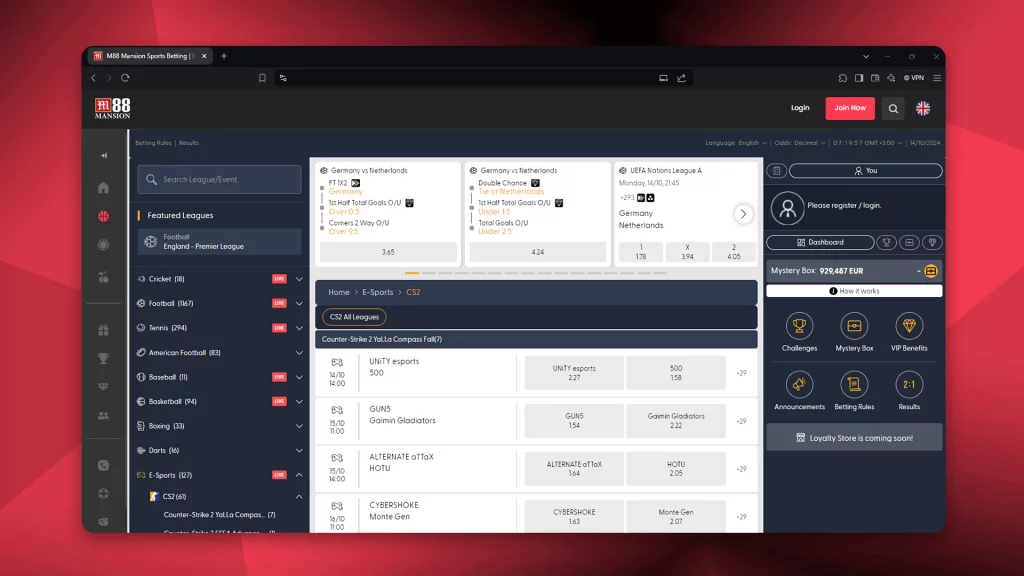This screenshot has width=1024, height=576.
Task: Switch to the You tab in right panel
Action: tap(866, 171)
